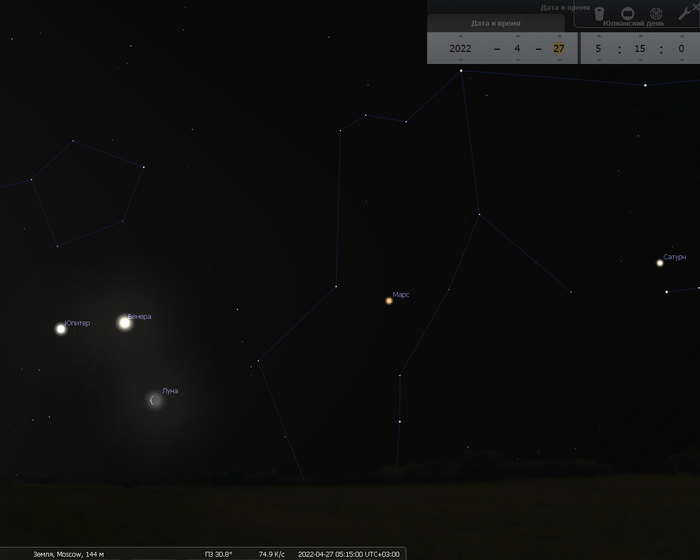Increase the hour value 5
This screenshot has width=700, height=560.
[x=599, y=36]
